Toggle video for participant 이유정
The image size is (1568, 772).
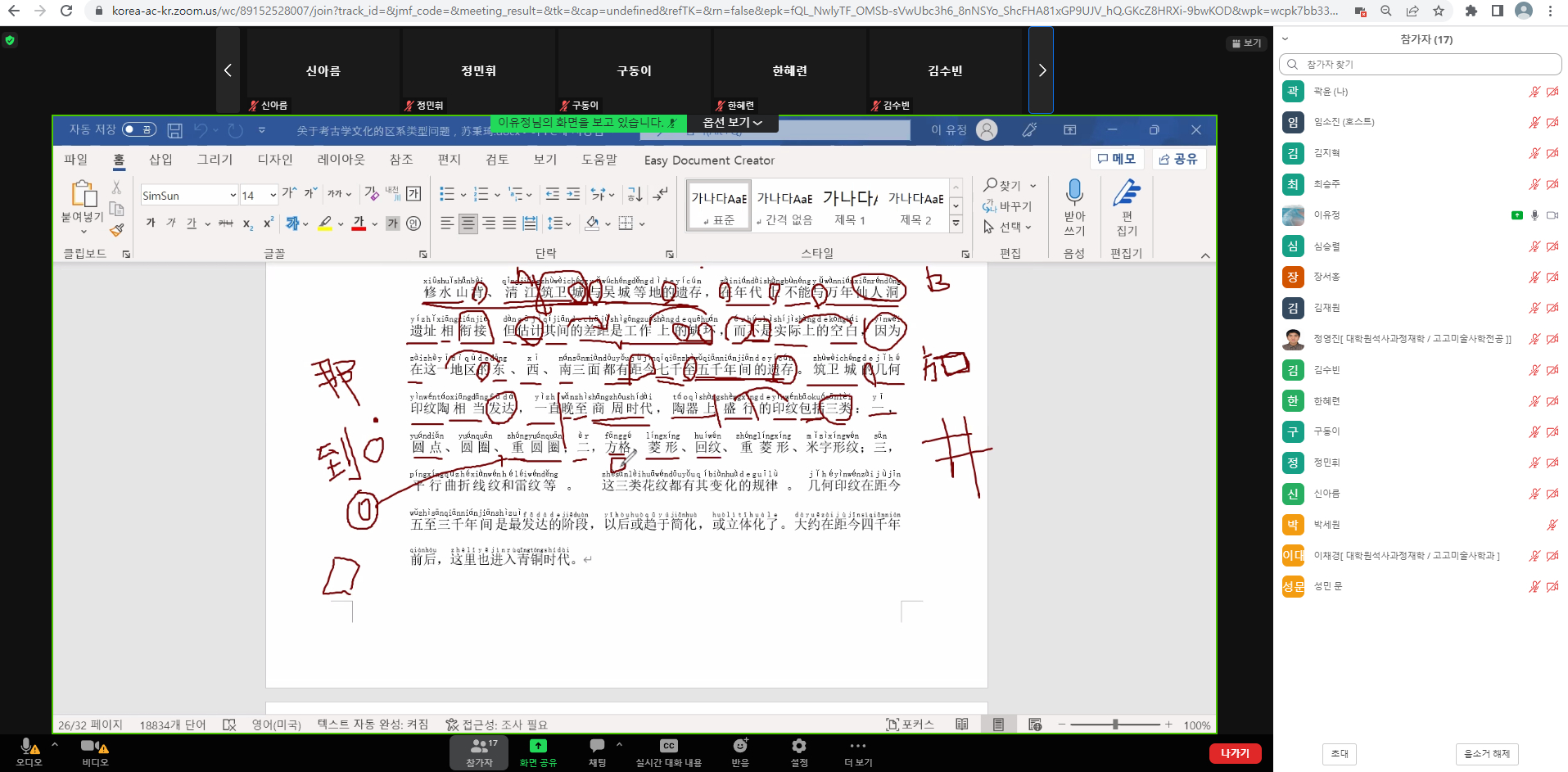tap(1552, 215)
